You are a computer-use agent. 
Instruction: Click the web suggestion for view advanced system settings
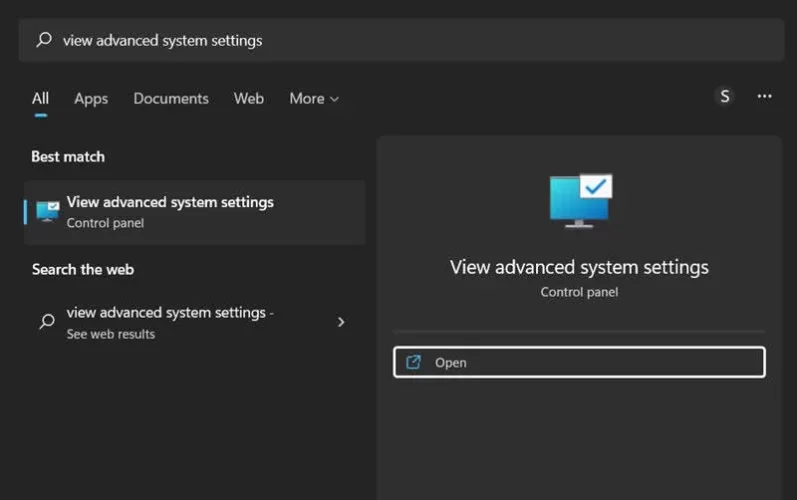170,313
